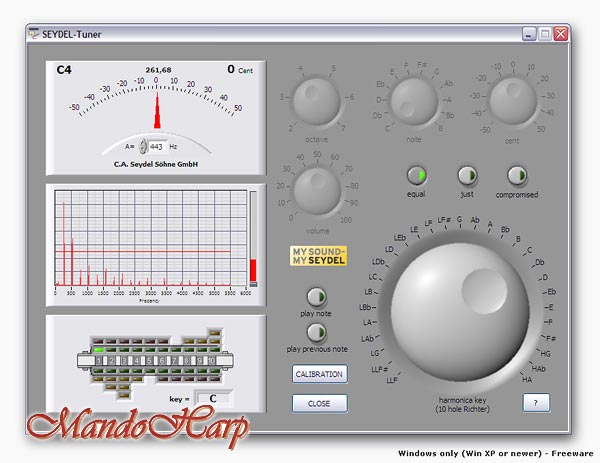Click the SEYDEL-Tuner title bar icon
This screenshot has width=600, height=463.
tap(34, 34)
